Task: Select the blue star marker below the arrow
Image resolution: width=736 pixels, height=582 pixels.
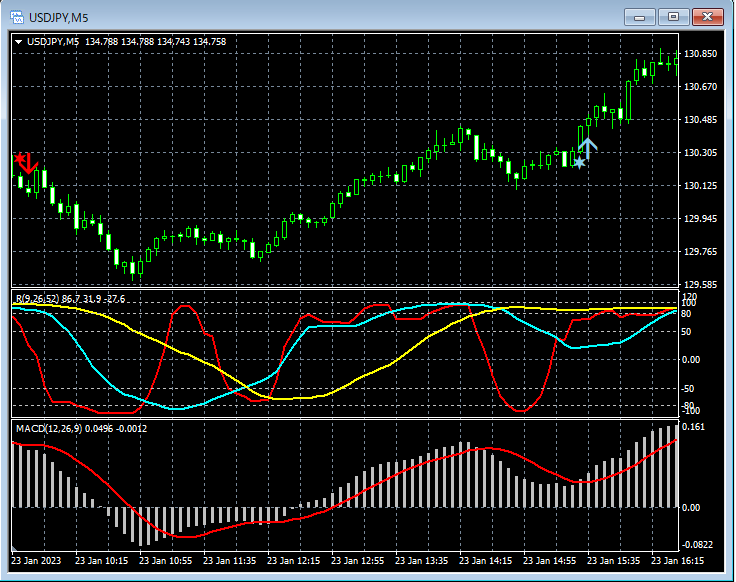Action: pyautogui.click(x=579, y=163)
